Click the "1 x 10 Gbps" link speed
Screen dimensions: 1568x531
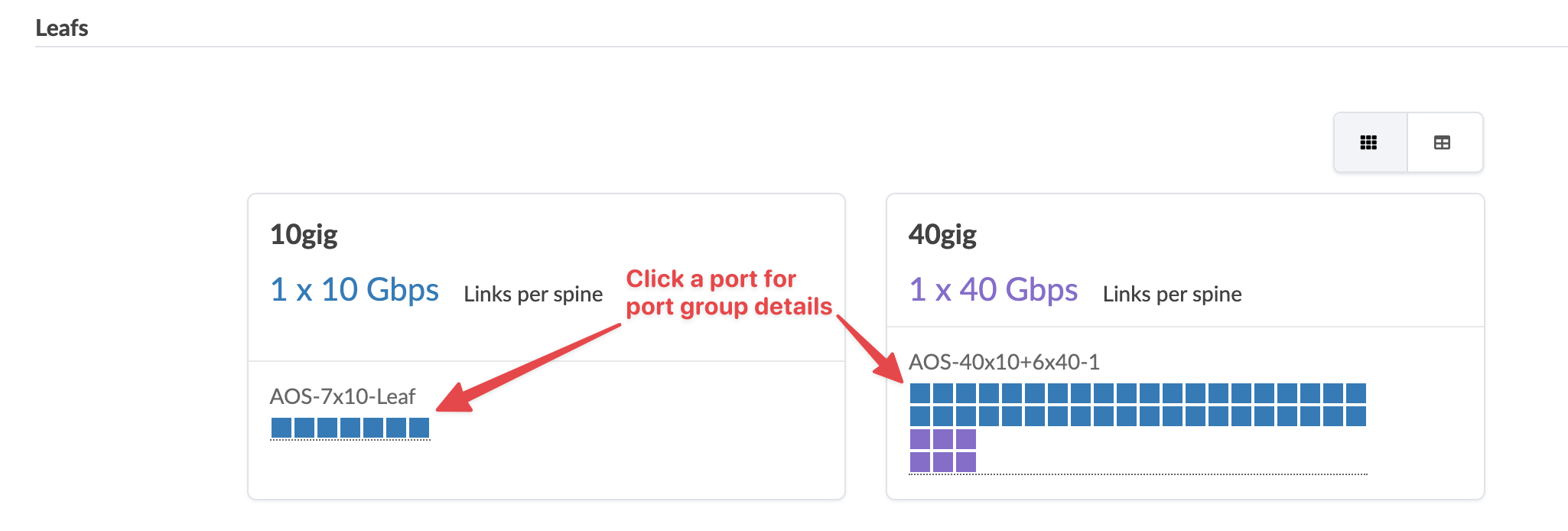coord(354,290)
